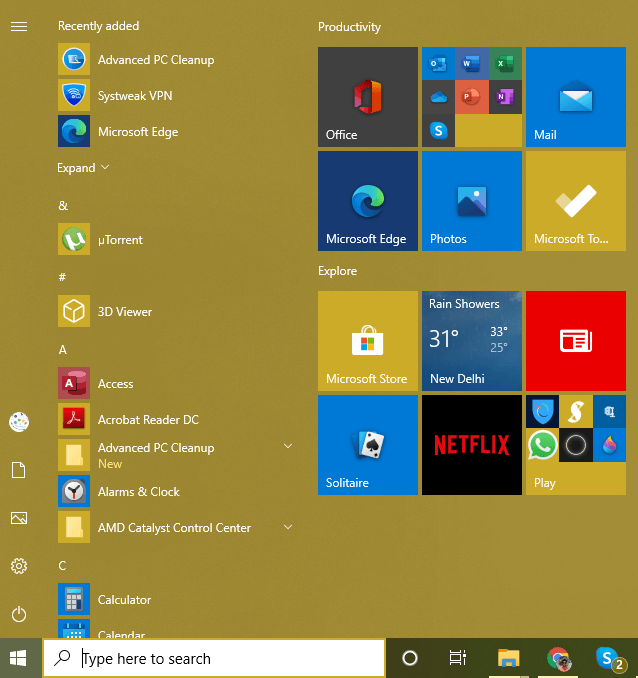Screen dimensions: 638x678
Task: Open Task View on the taskbar
Action: [458, 658]
